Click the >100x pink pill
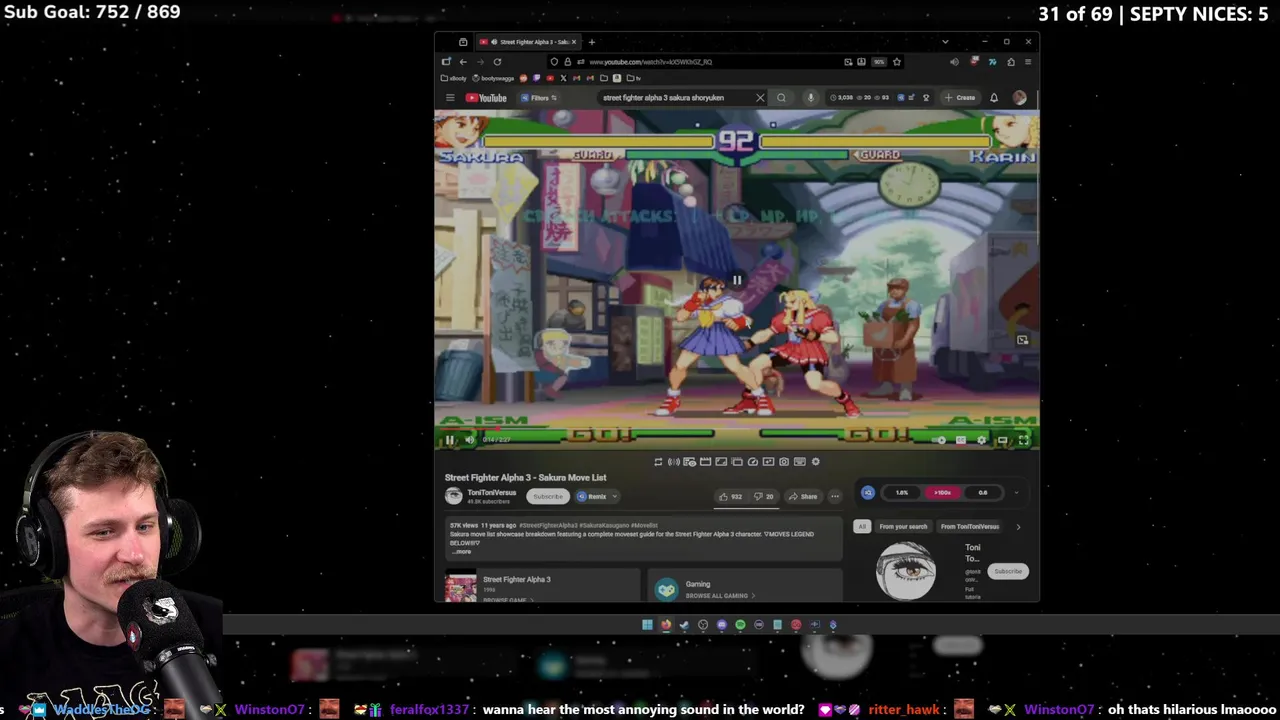This screenshot has width=1280, height=720. (942, 492)
